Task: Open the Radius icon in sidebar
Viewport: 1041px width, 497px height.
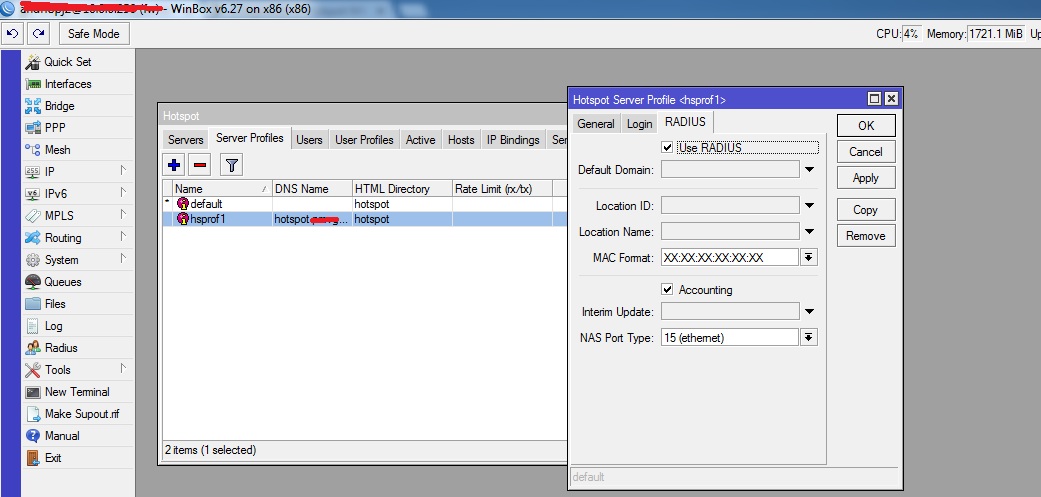Action: (x=33, y=348)
